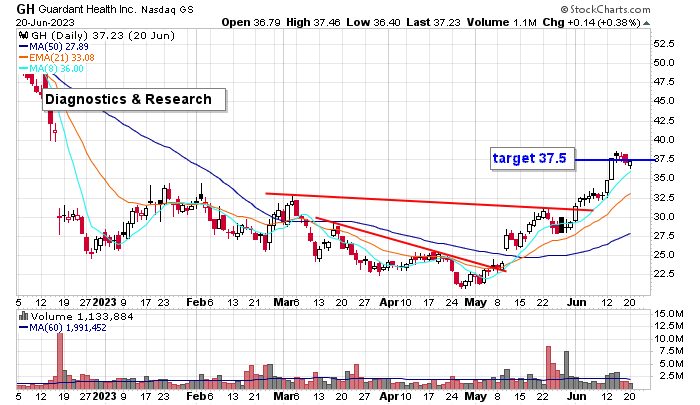700x405 pixels.
Task: Click the High 37.46 value
Action: tap(313, 22)
